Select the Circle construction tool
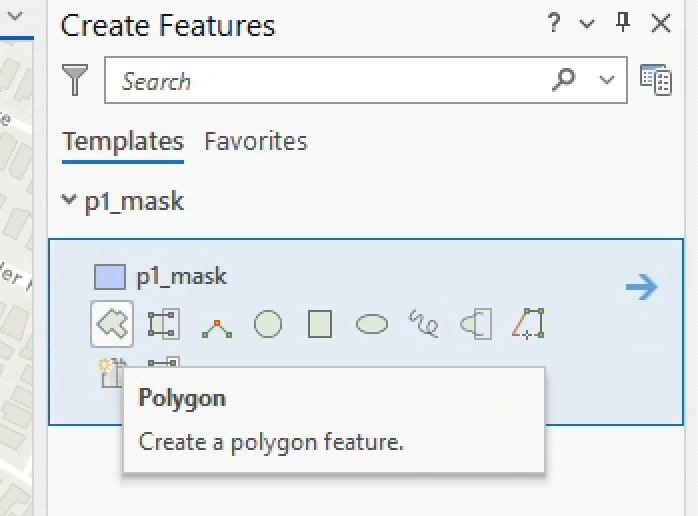This screenshot has height=516, width=698. click(x=268, y=324)
